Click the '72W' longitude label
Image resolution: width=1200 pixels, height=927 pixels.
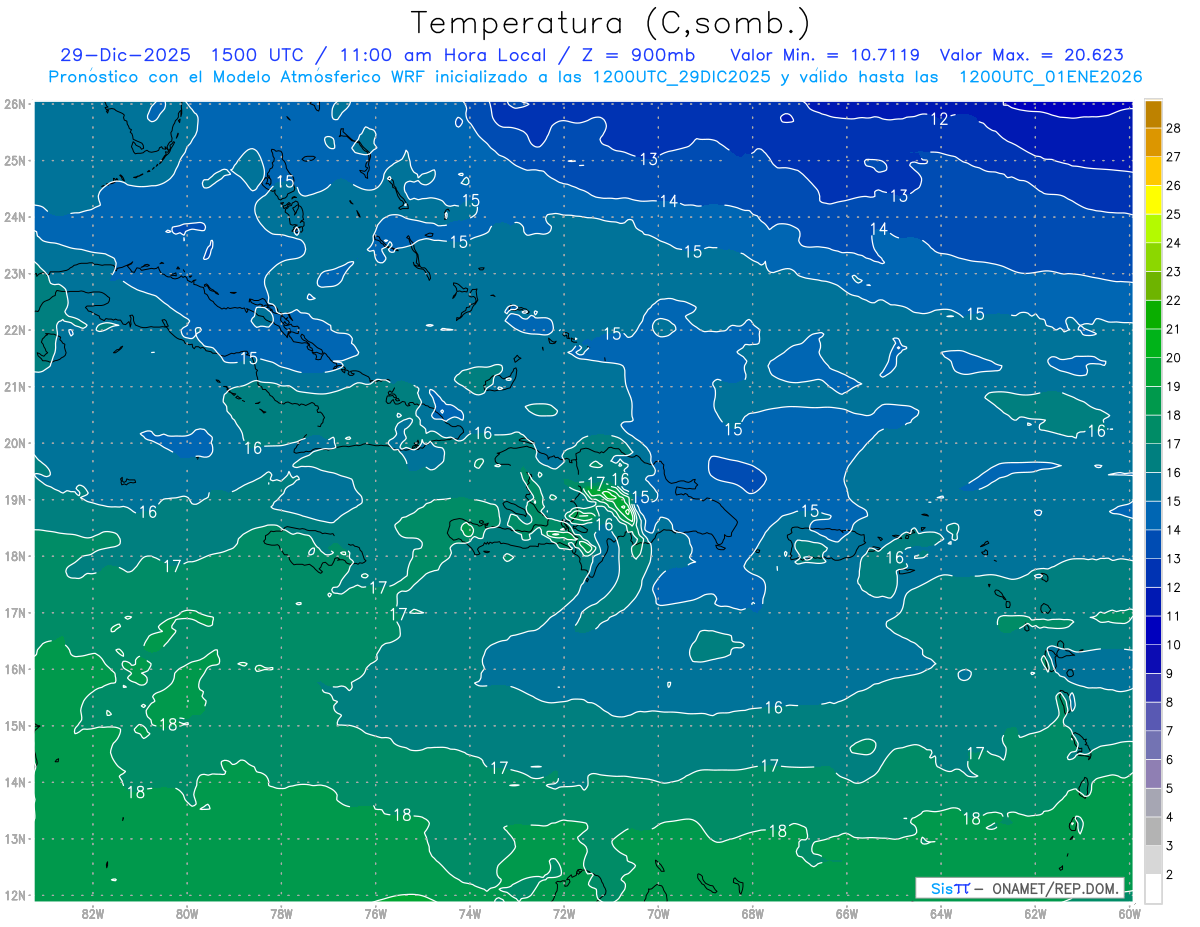pyautogui.click(x=564, y=913)
